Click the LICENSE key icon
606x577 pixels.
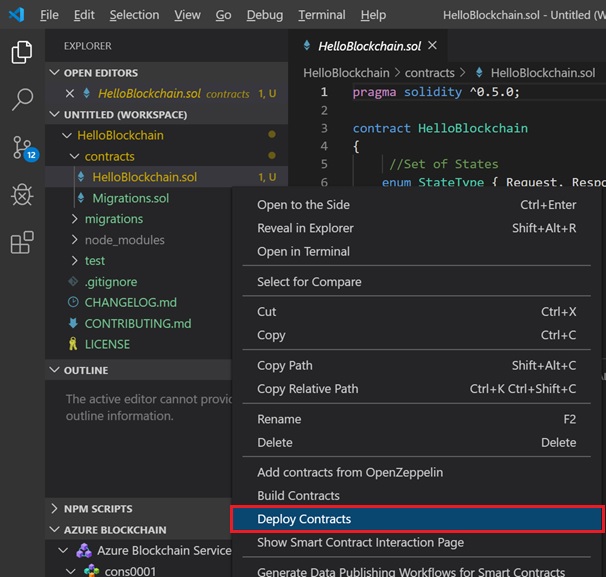click(73, 344)
